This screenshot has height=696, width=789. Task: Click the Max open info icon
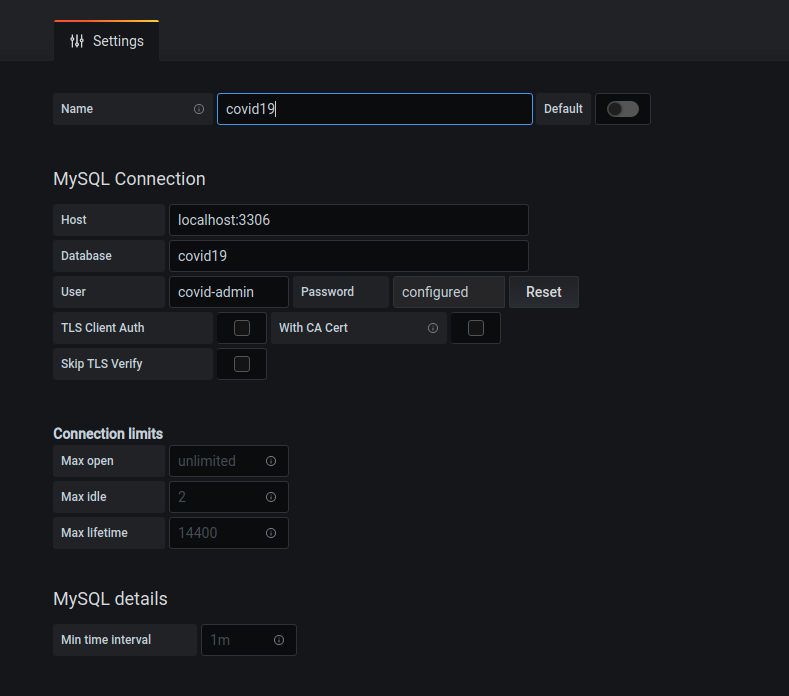(x=271, y=461)
